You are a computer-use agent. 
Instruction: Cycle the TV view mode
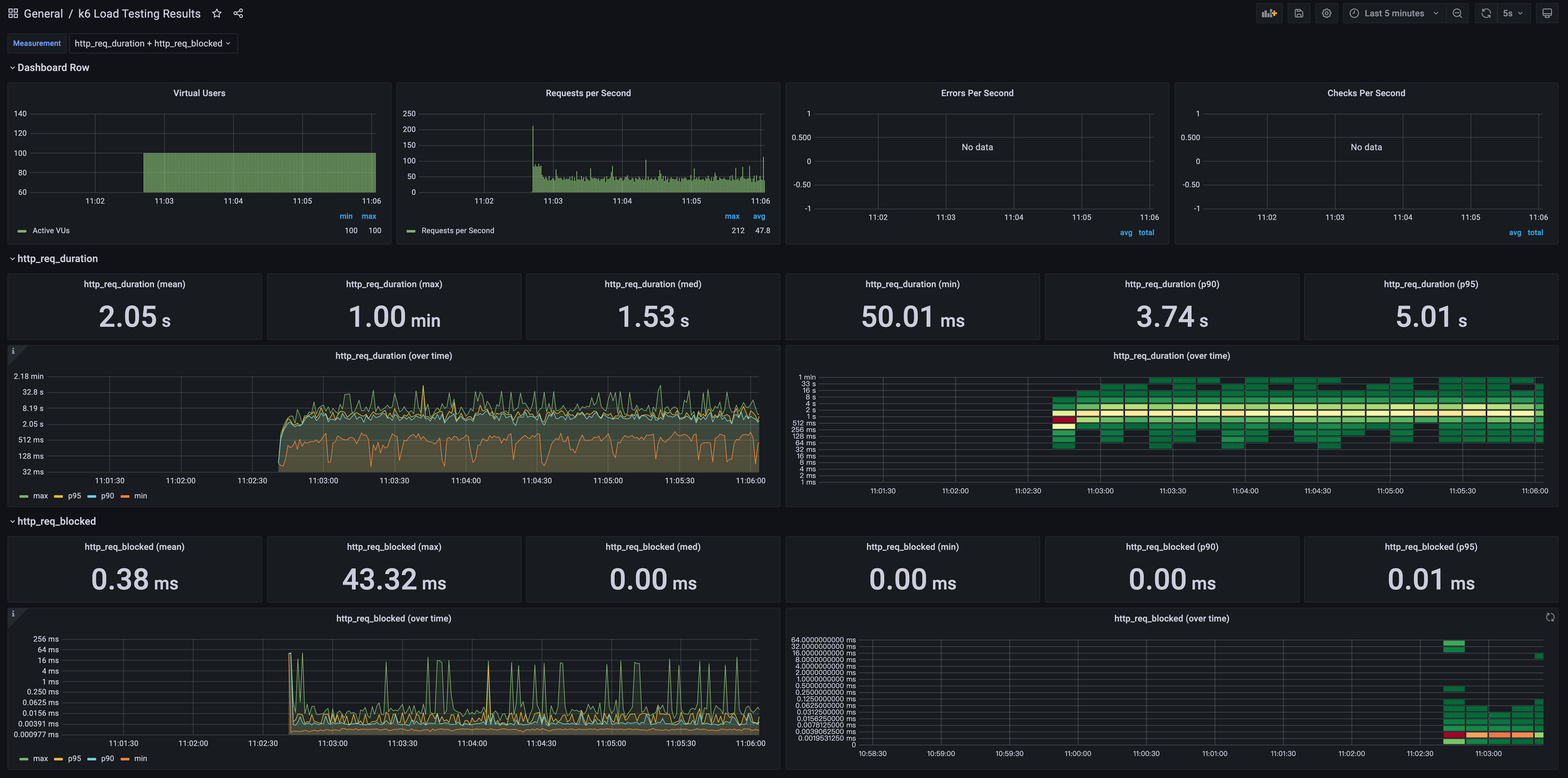1547,14
